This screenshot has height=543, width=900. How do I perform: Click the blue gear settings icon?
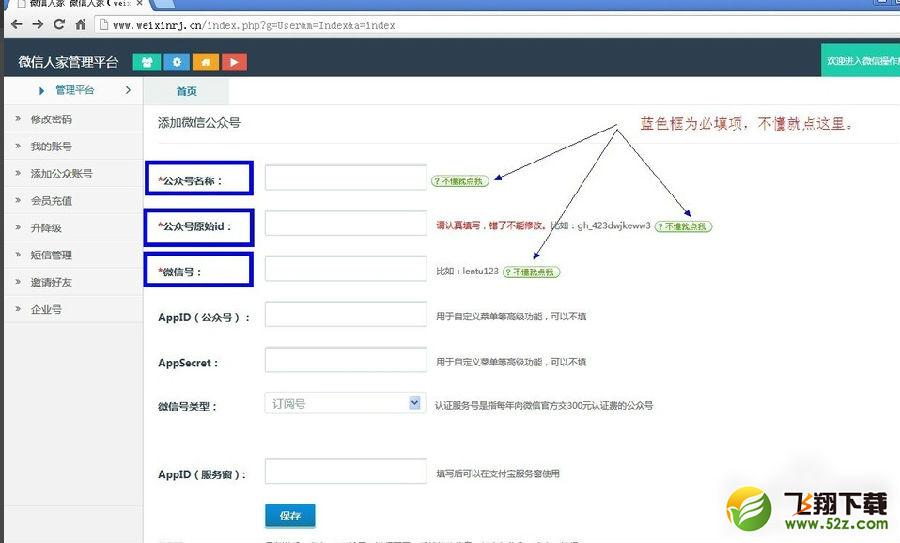pyautogui.click(x=176, y=62)
